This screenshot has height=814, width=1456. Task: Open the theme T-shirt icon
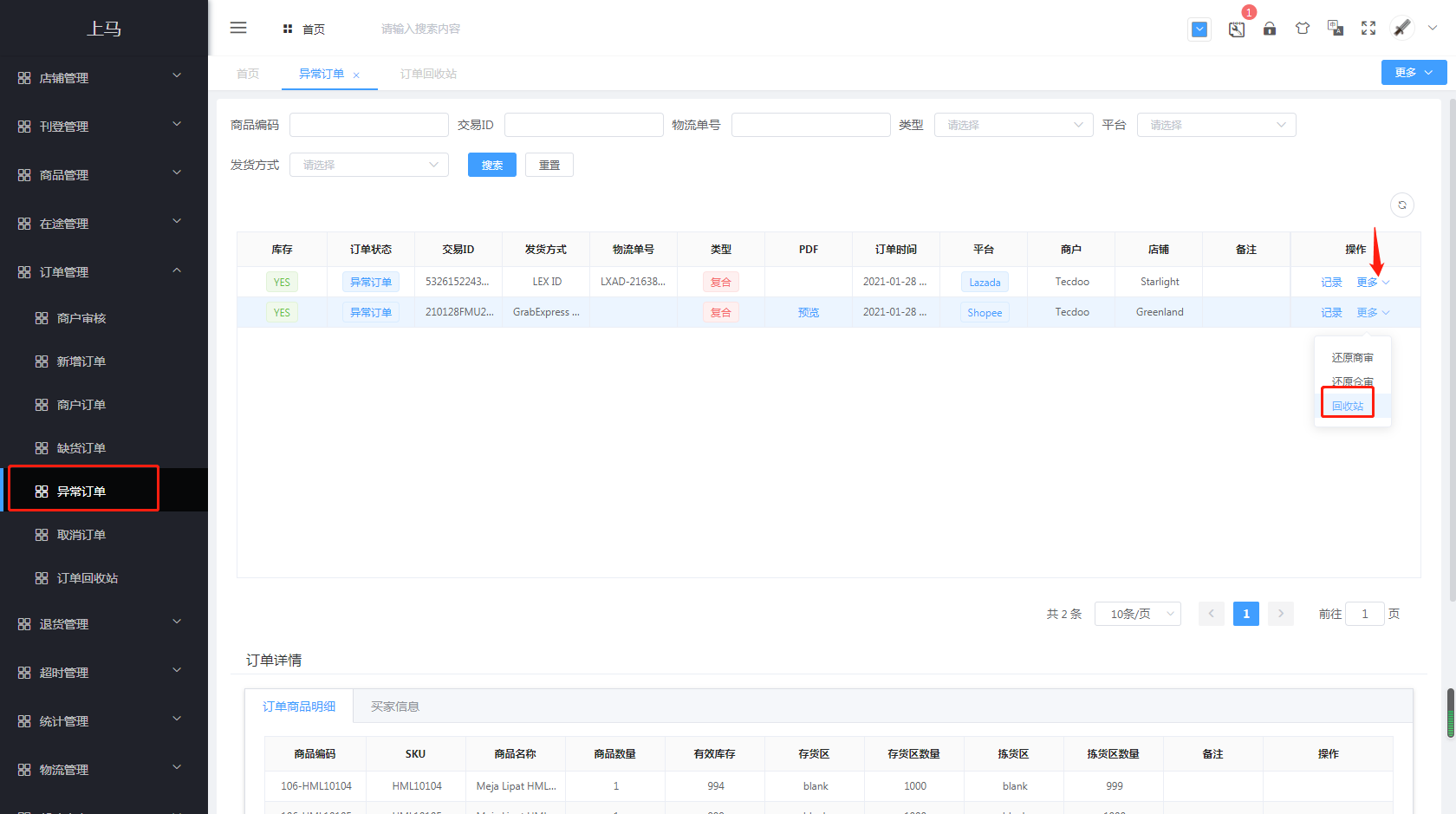(x=1303, y=29)
